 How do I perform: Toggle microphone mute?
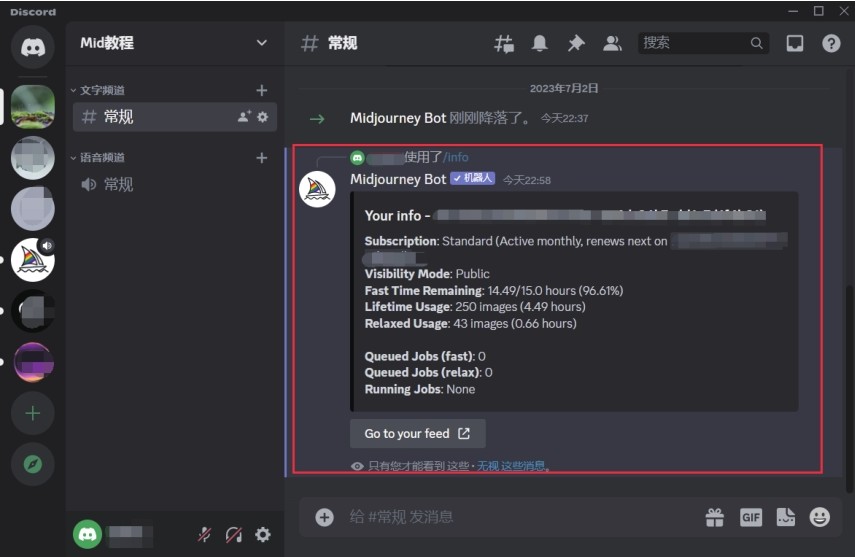pyautogui.click(x=204, y=535)
